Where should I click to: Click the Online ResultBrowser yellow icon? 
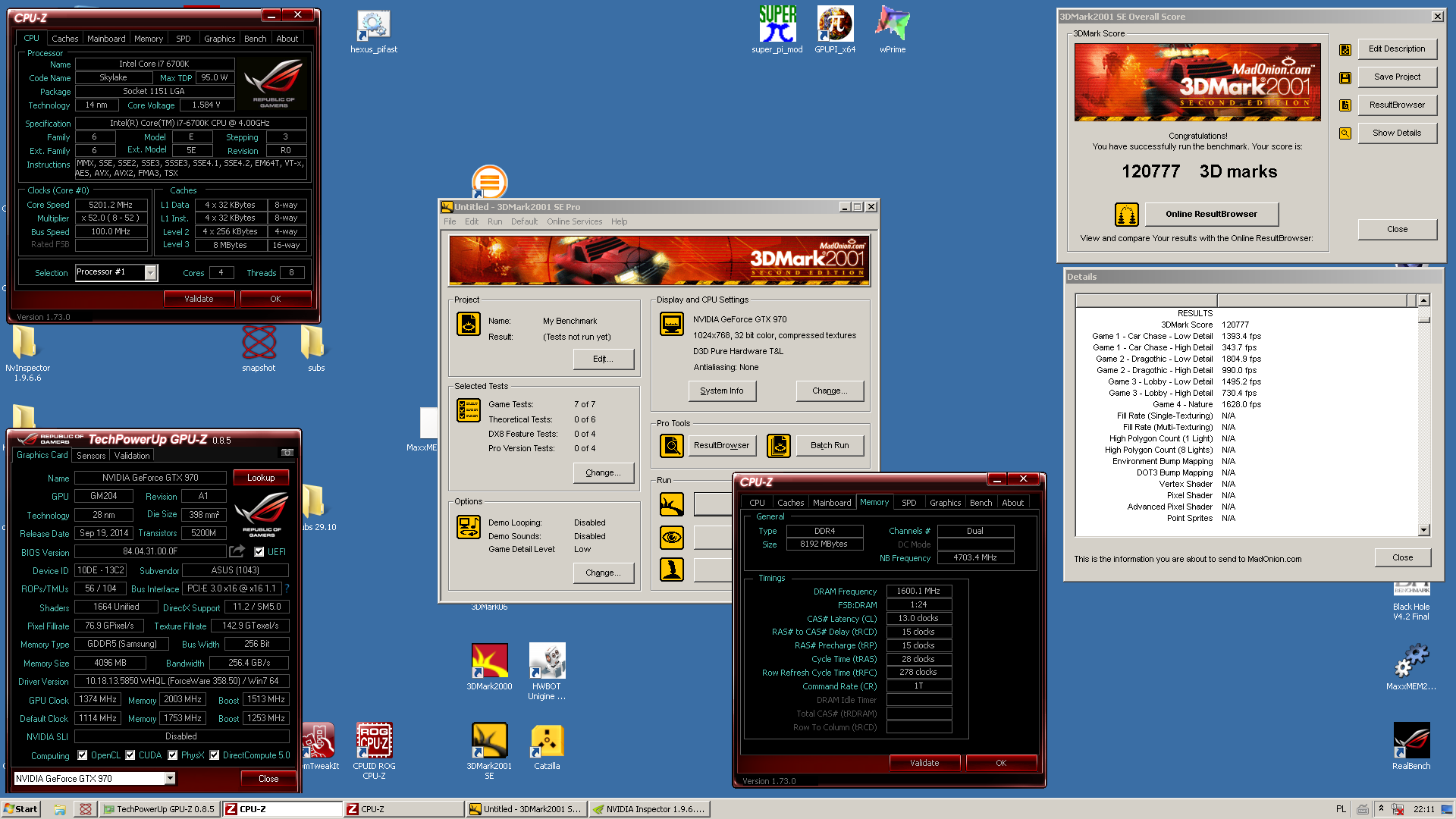point(1127,215)
